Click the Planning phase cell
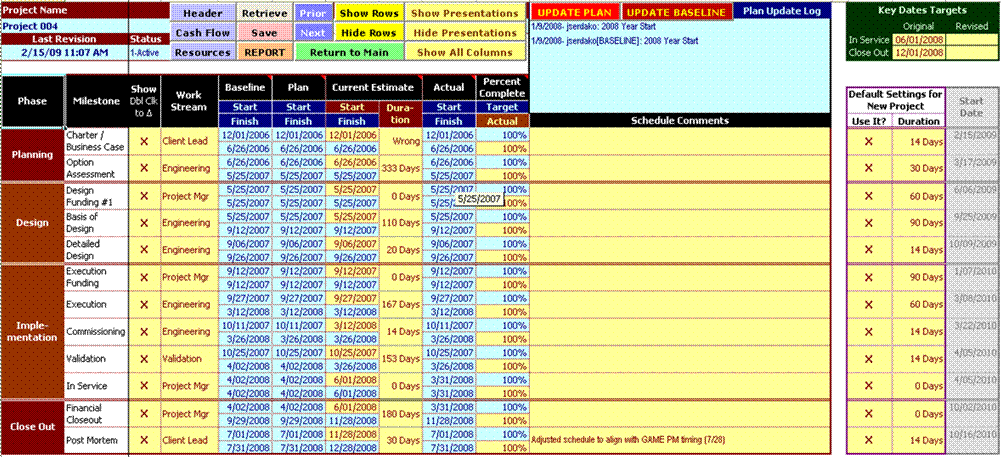This screenshot has height=457, width=1002. click(33, 155)
